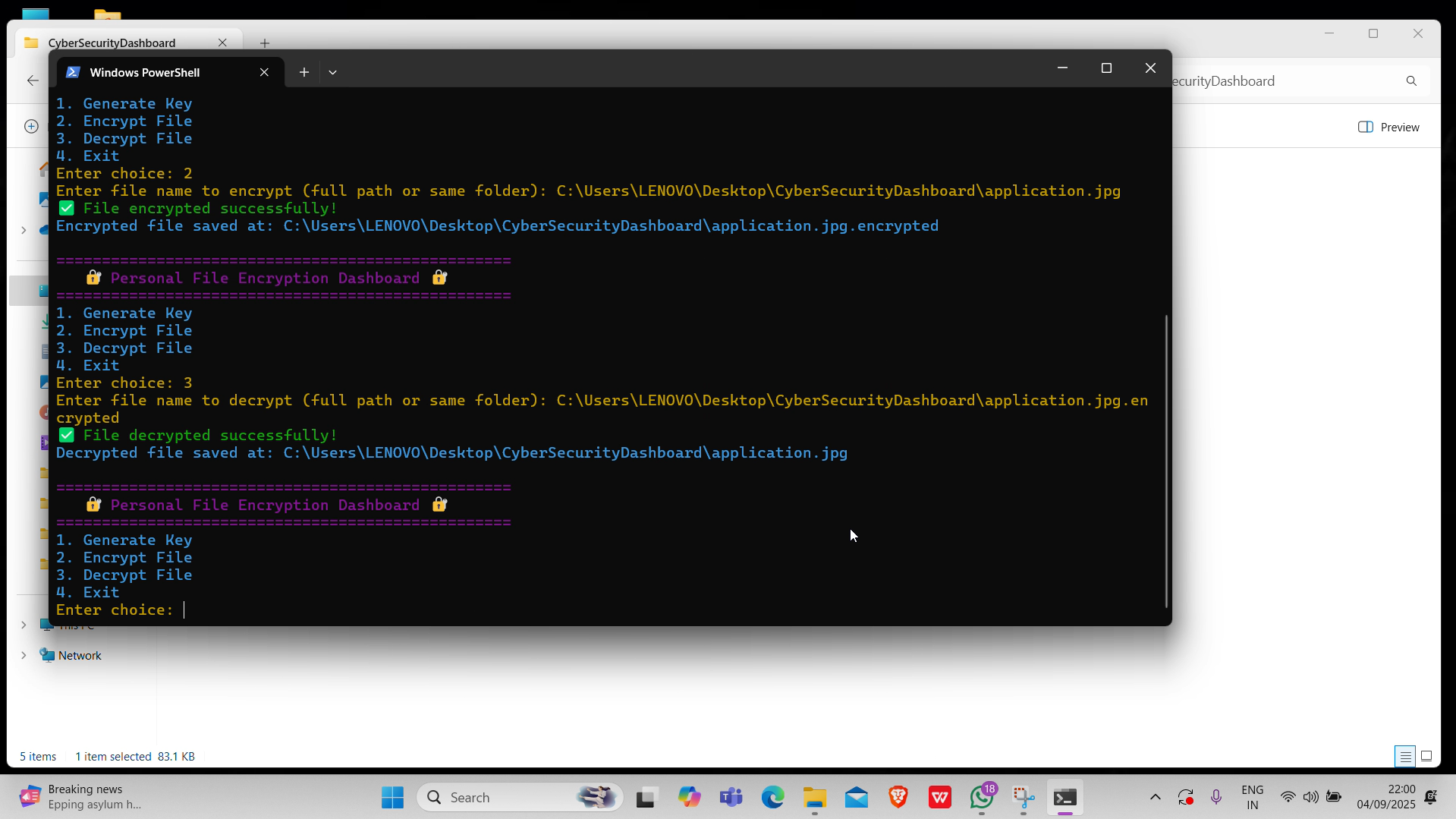Click the Terminal taskbar icon
Viewport: 1456px width, 819px height.
point(1065,797)
